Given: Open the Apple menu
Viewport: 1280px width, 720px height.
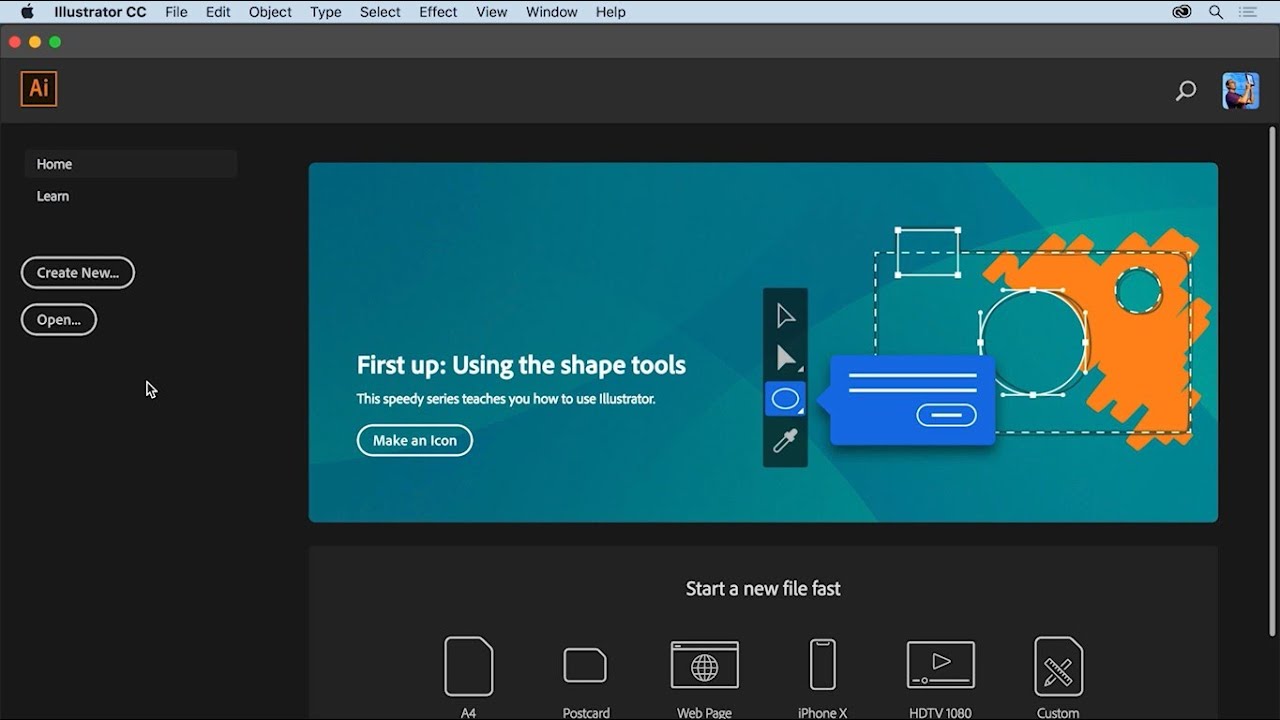Looking at the screenshot, I should click(x=27, y=12).
